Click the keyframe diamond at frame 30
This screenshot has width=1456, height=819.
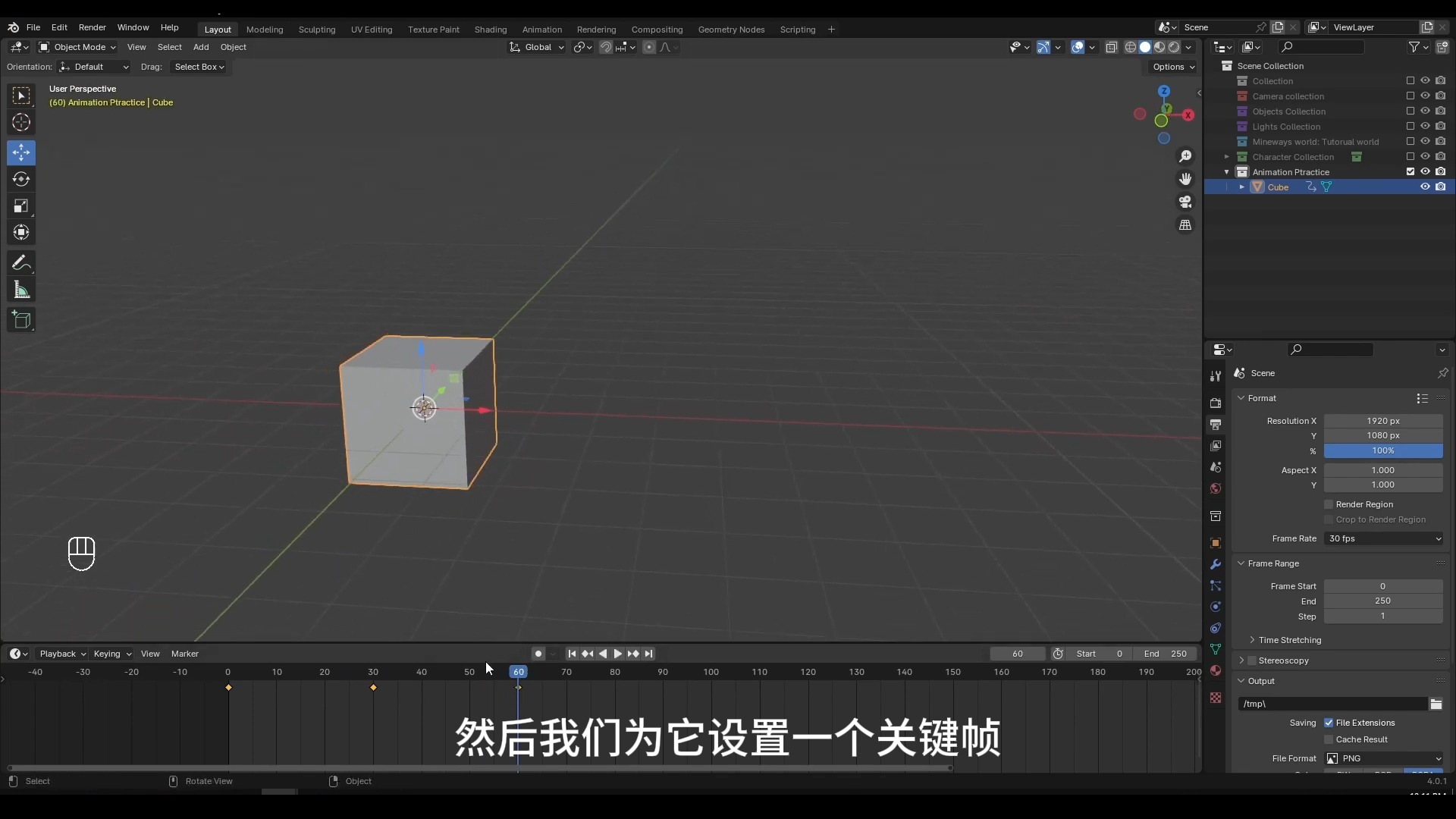[373, 688]
